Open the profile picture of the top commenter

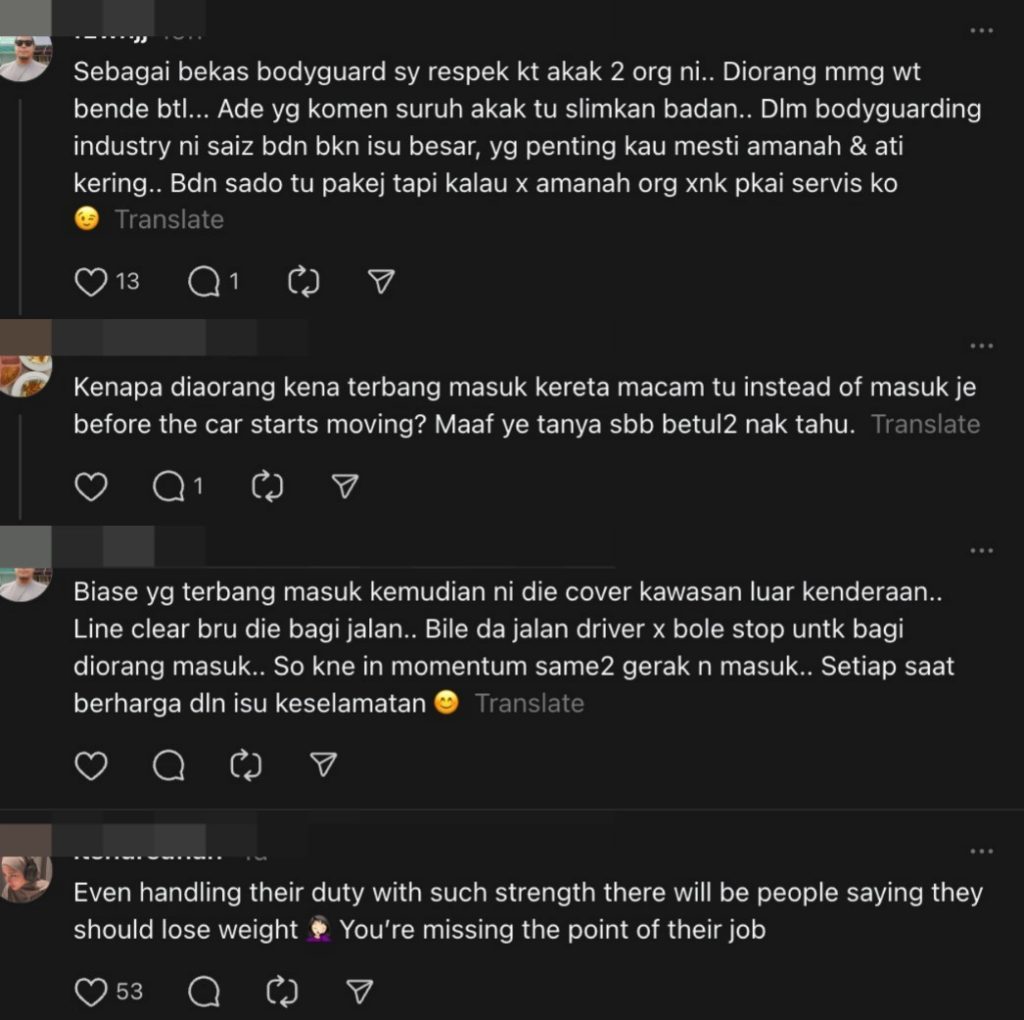(24, 58)
